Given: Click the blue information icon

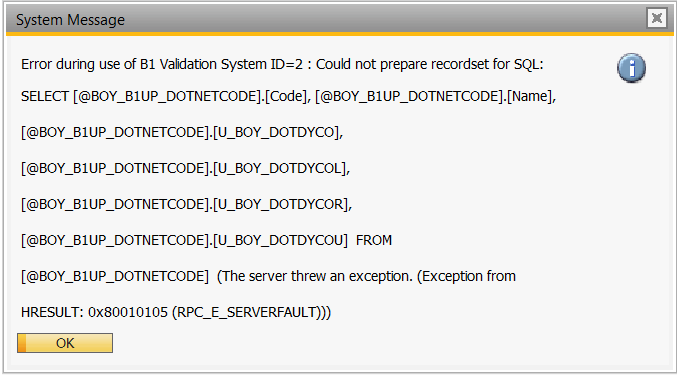Looking at the screenshot, I should pyautogui.click(x=631, y=68).
